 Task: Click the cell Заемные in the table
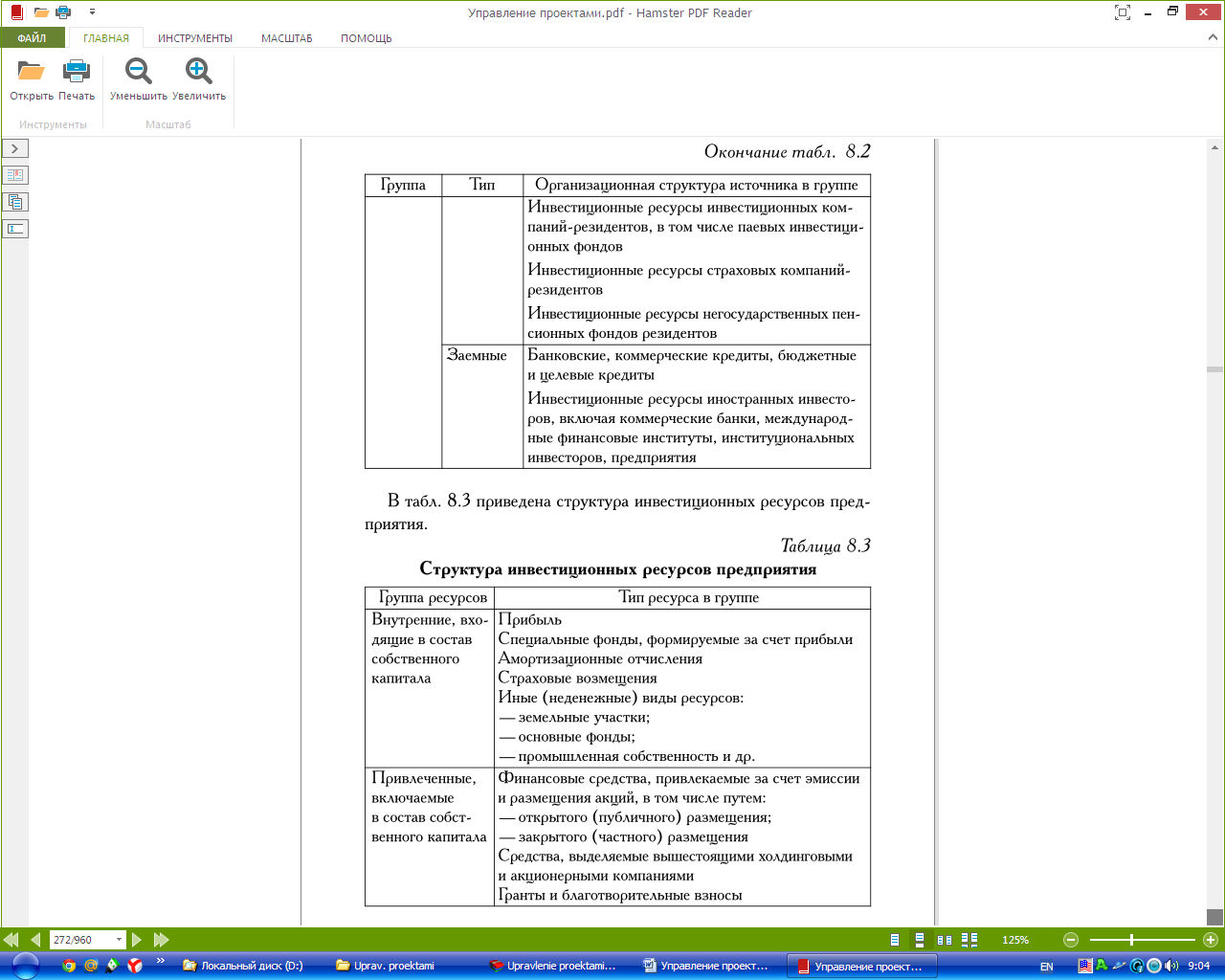(477, 355)
